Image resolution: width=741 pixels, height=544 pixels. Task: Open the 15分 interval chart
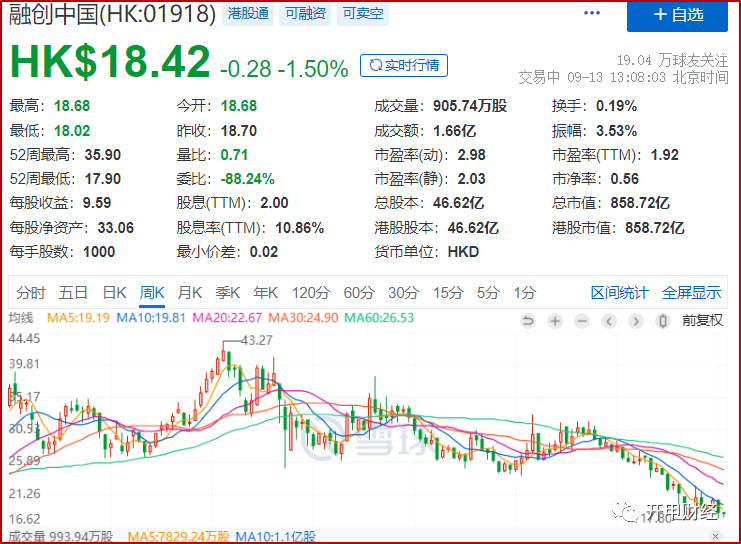[x=448, y=293]
